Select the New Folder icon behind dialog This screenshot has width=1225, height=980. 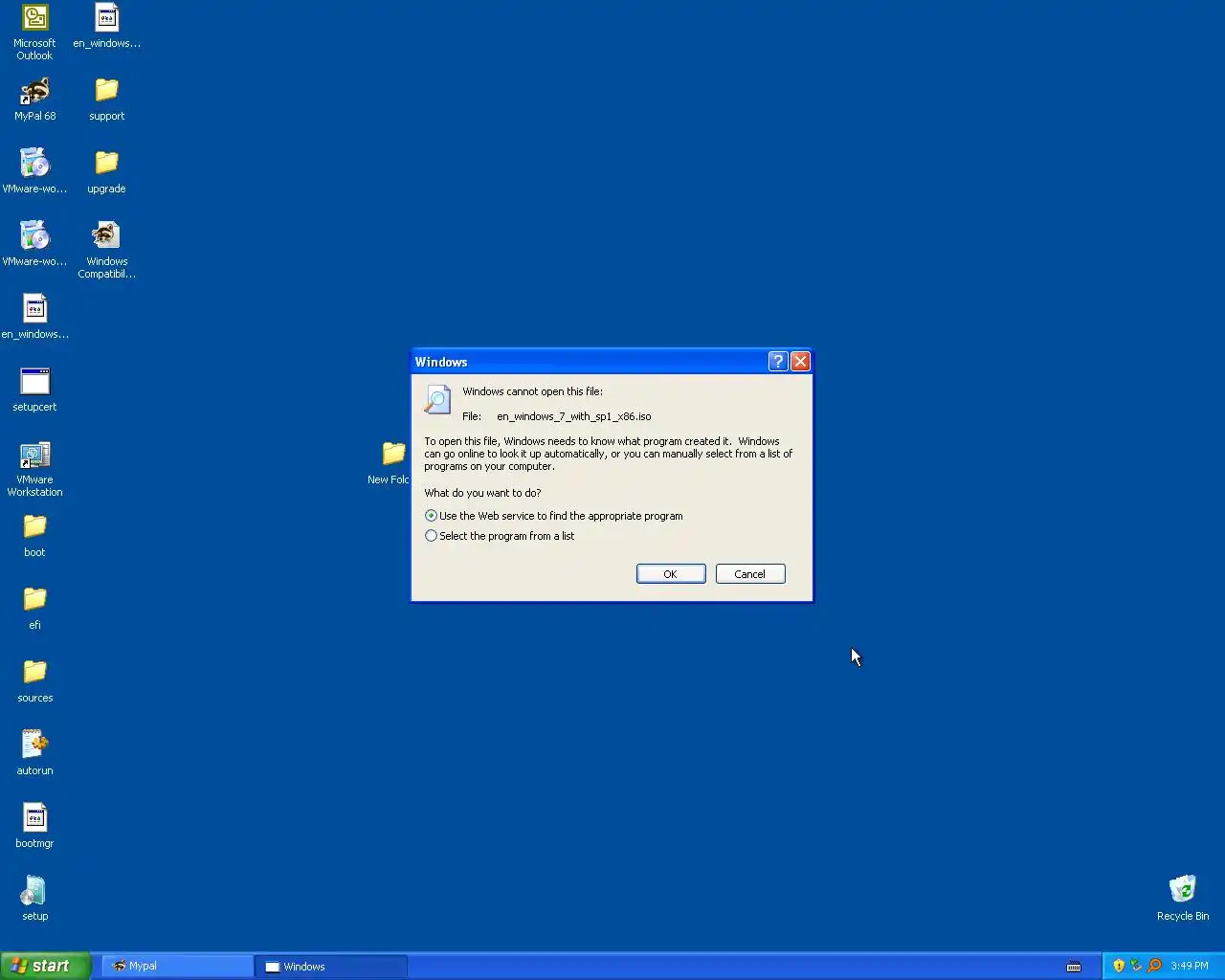click(390, 462)
